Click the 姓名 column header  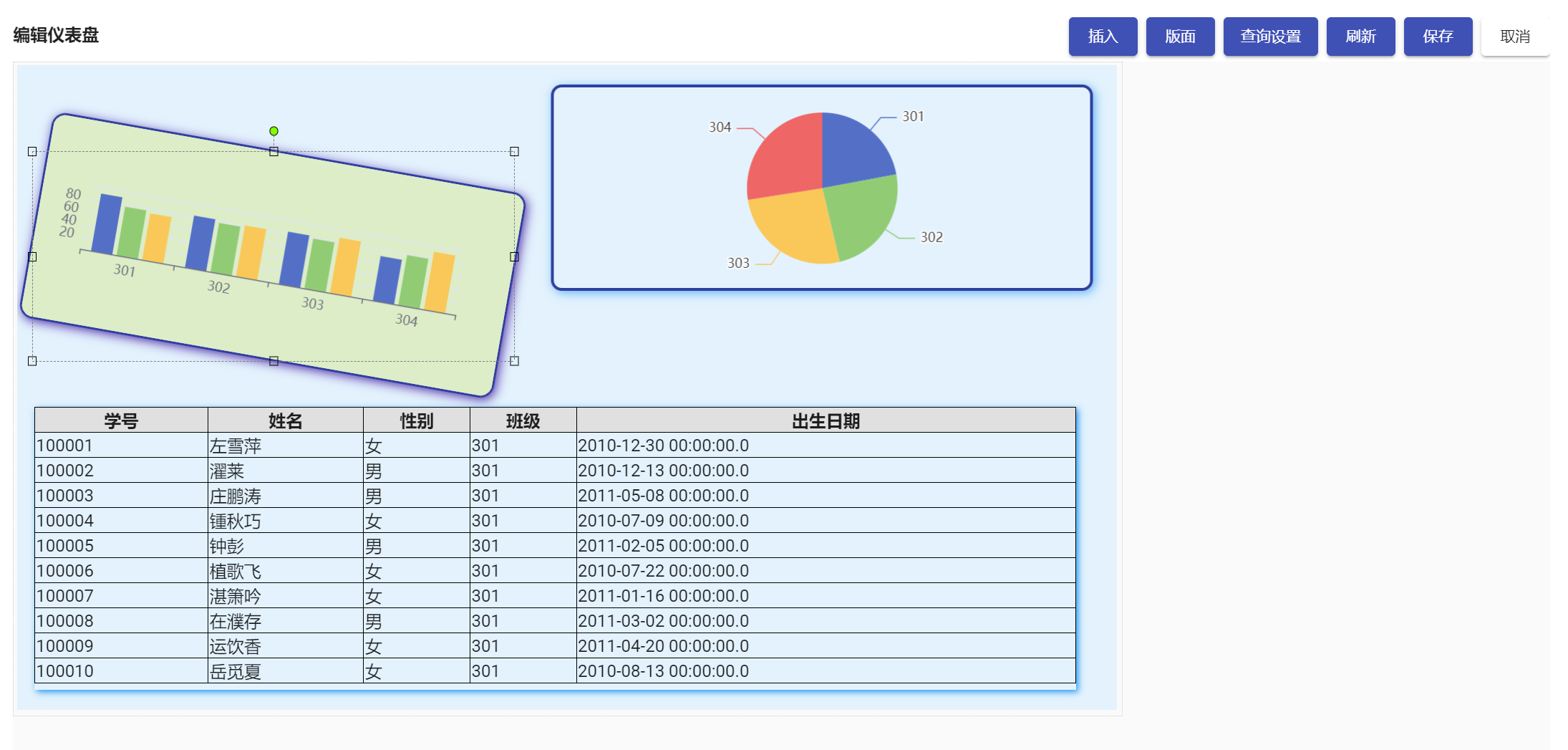coord(286,420)
